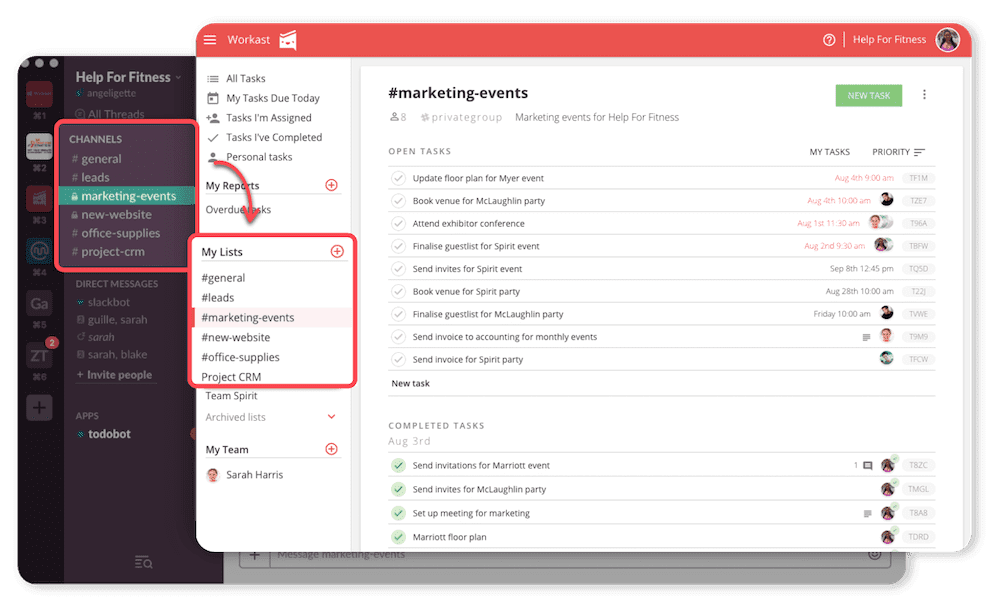This screenshot has width=1000, height=611.
Task: Add a new list in My Lists
Action: (x=337, y=251)
